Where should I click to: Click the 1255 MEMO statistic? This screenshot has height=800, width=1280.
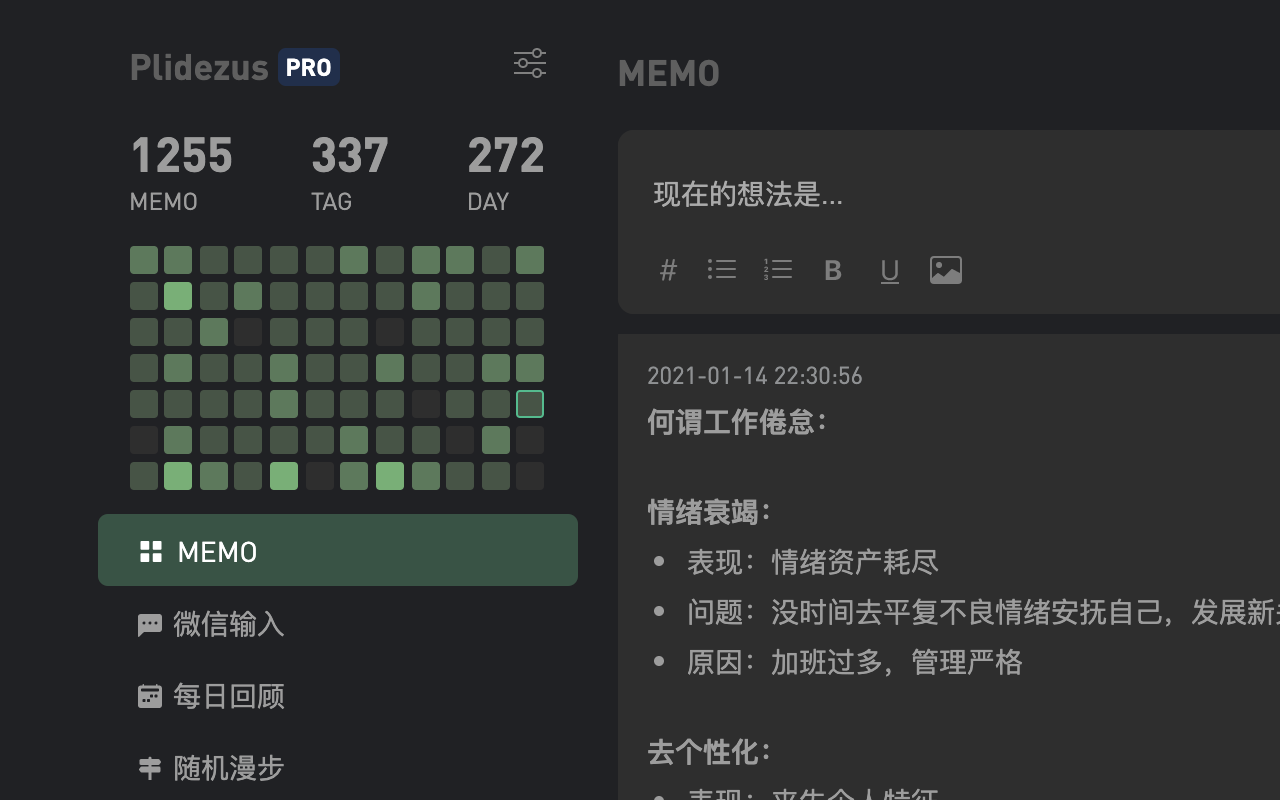click(x=181, y=170)
